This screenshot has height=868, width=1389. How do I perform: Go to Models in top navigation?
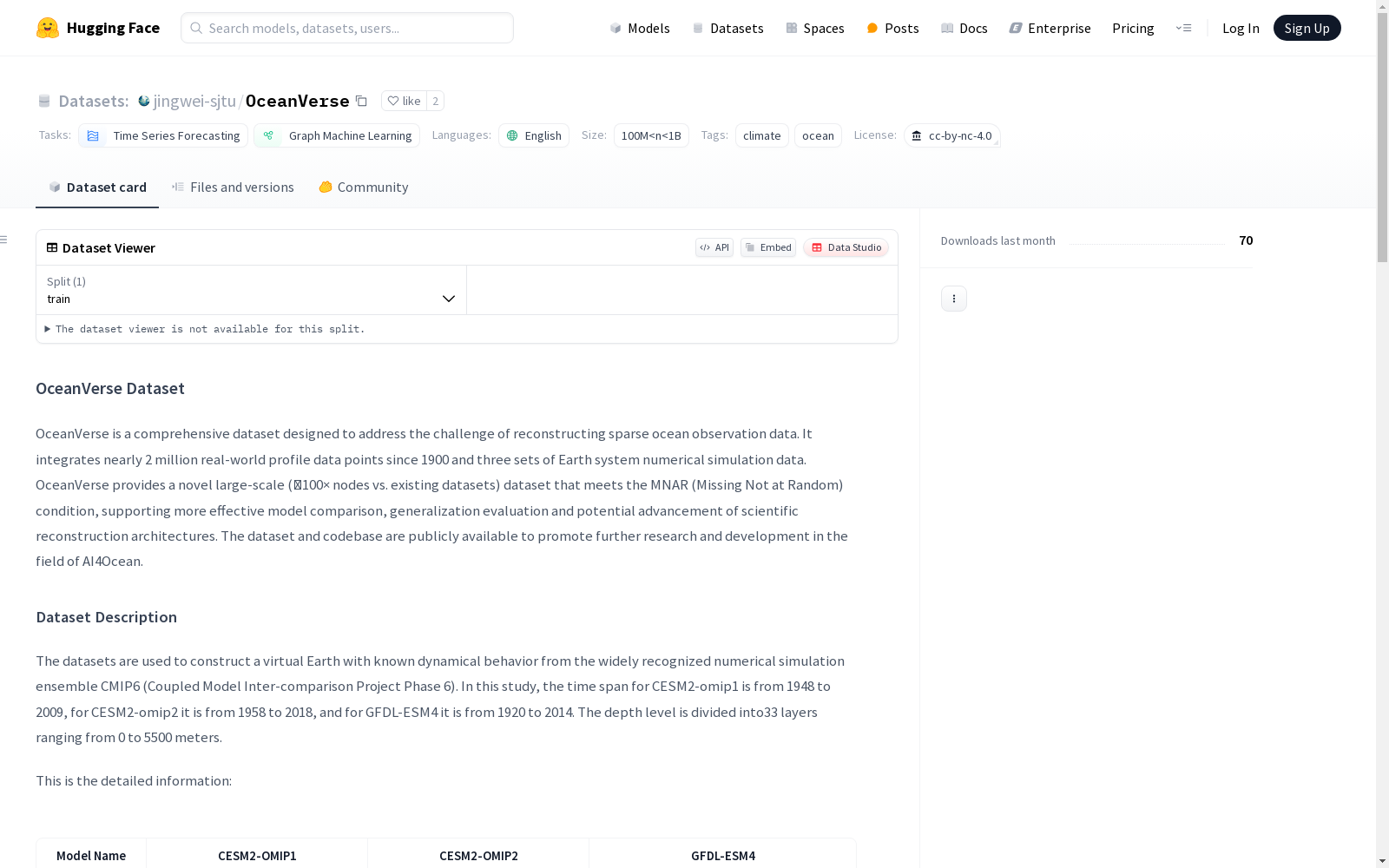pos(640,28)
